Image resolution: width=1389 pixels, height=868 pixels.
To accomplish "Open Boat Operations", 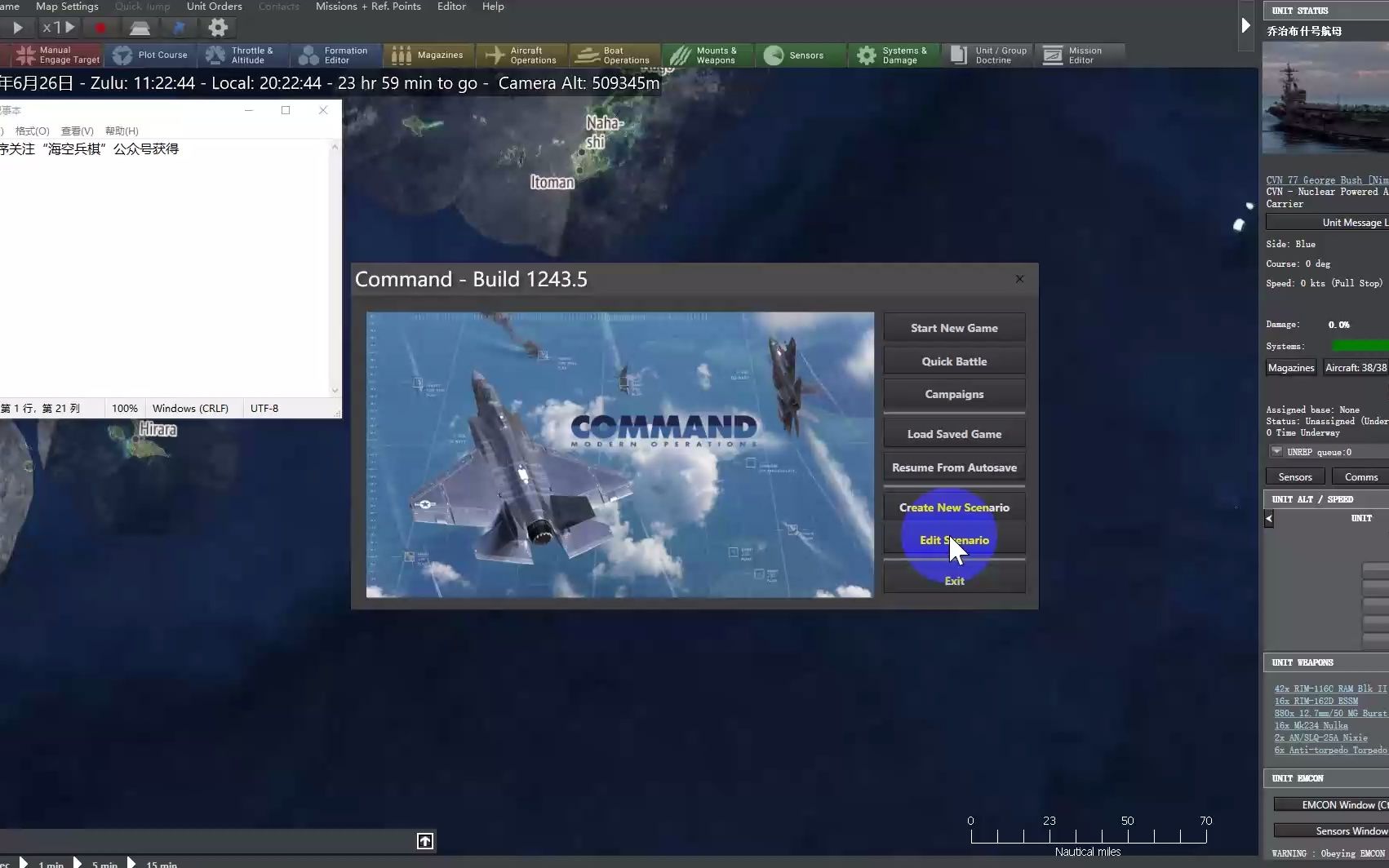I will click(615, 55).
